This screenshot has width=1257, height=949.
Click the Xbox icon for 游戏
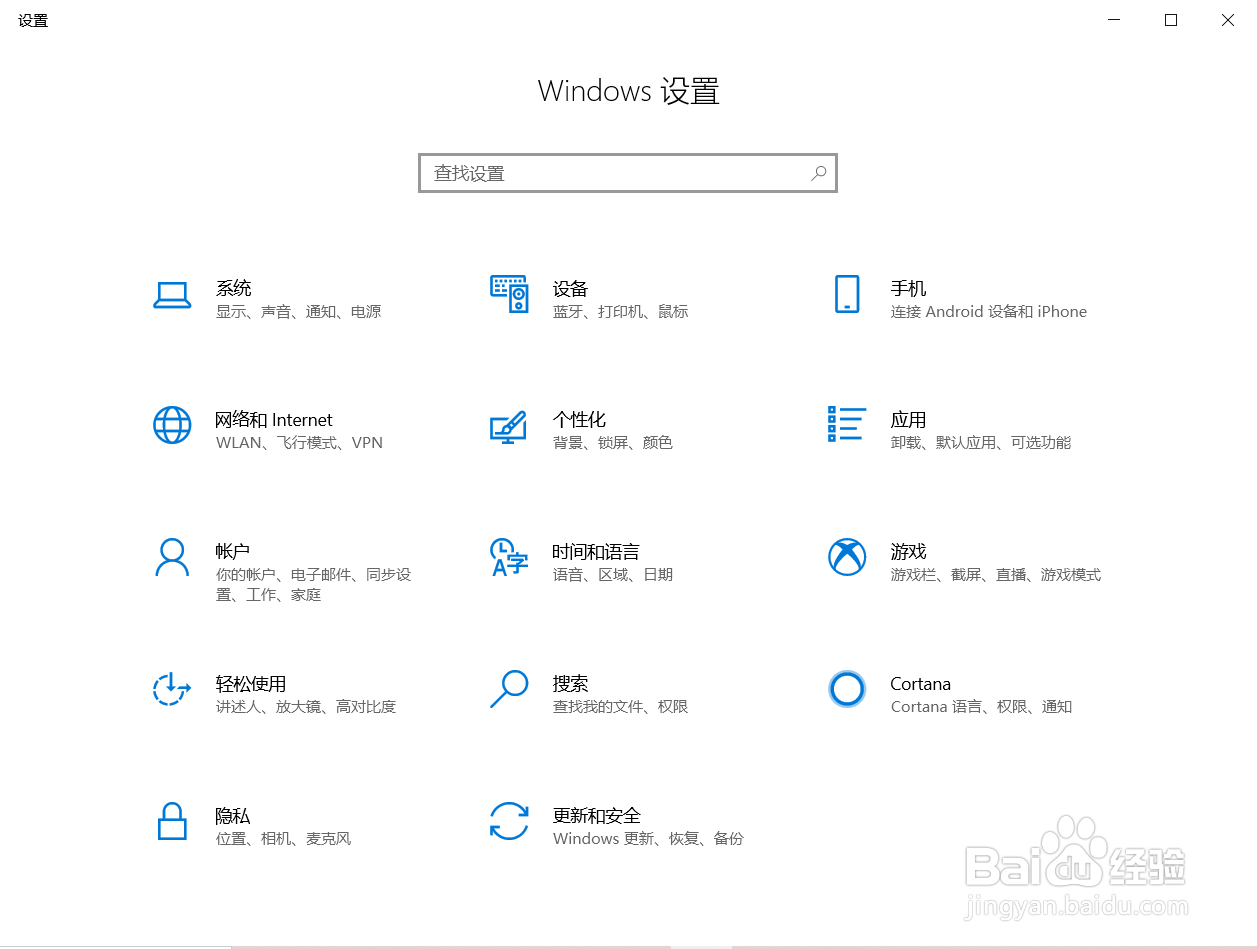[x=847, y=557]
